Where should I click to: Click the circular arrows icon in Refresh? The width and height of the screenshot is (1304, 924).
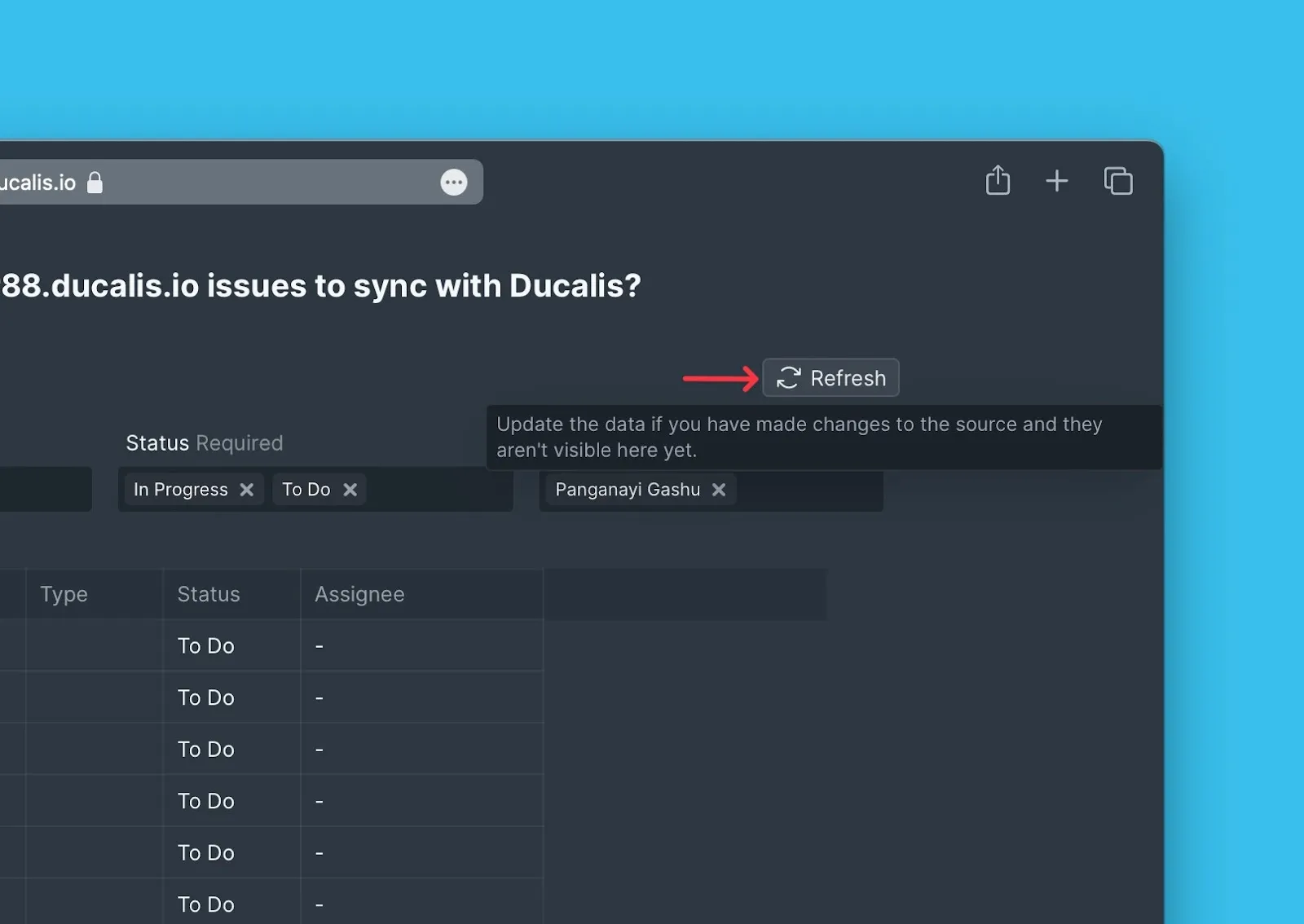click(x=788, y=378)
